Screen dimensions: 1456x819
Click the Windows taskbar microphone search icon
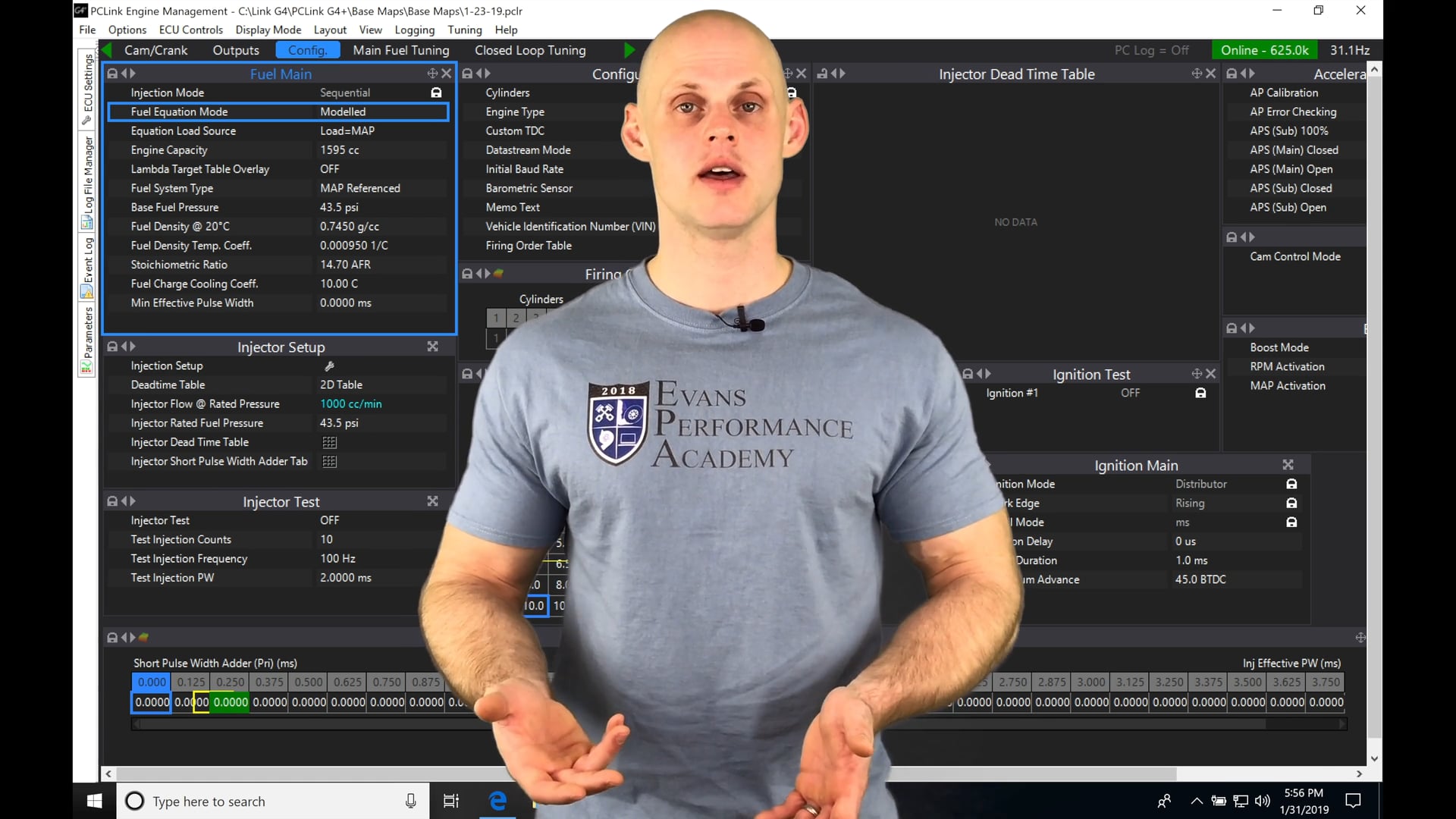410,801
